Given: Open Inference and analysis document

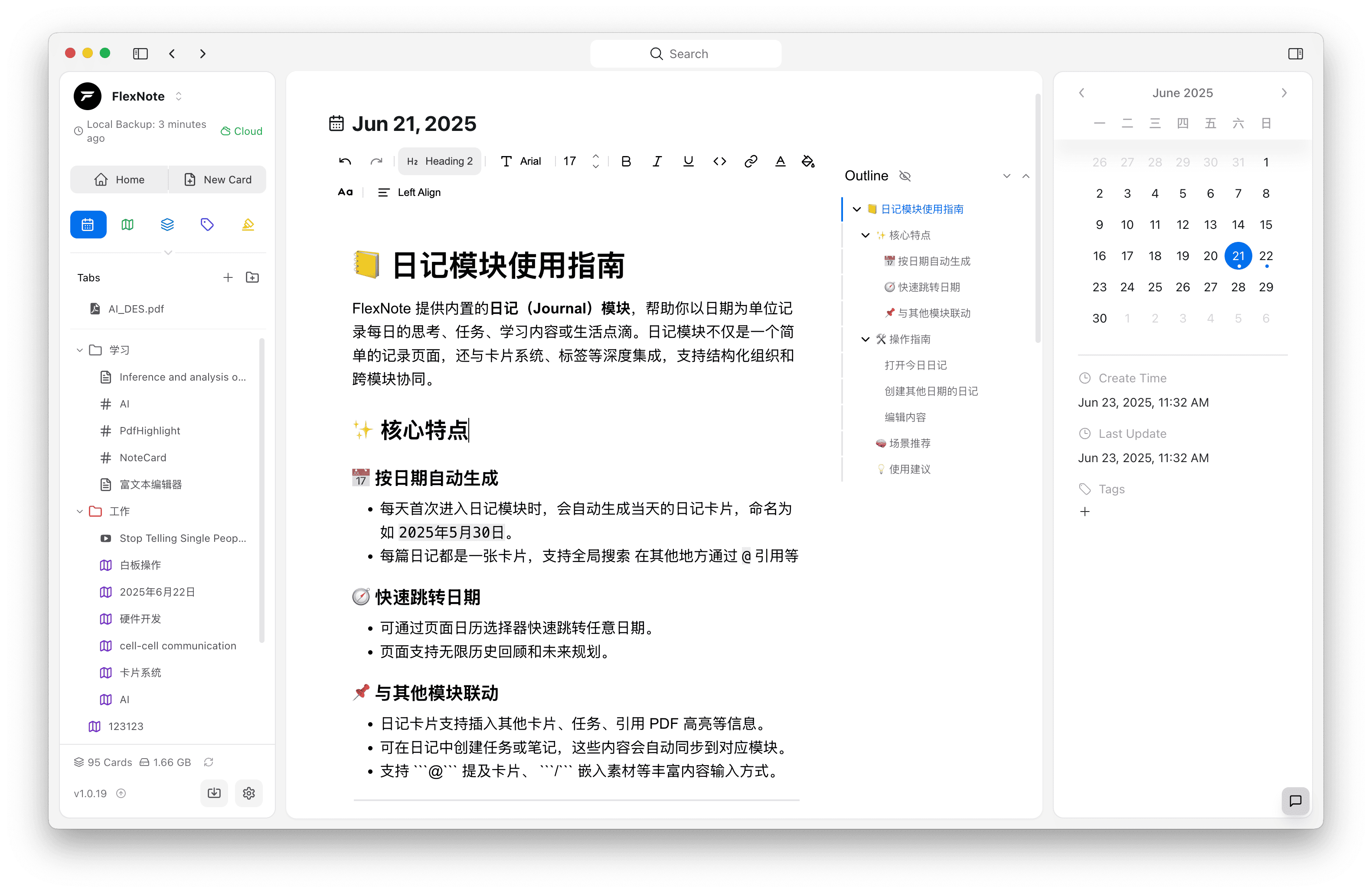Looking at the screenshot, I should (173, 378).
